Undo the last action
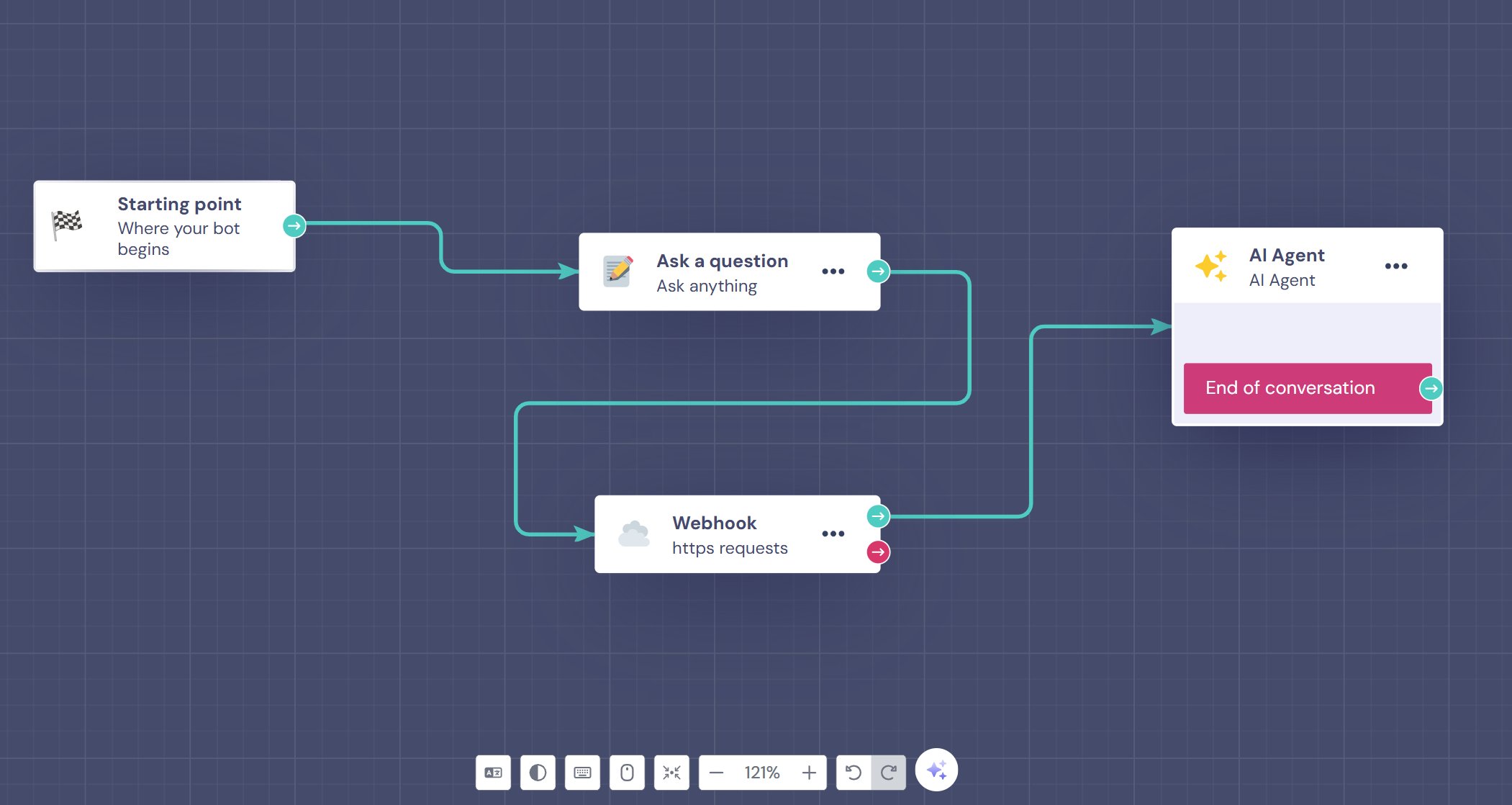 click(854, 773)
